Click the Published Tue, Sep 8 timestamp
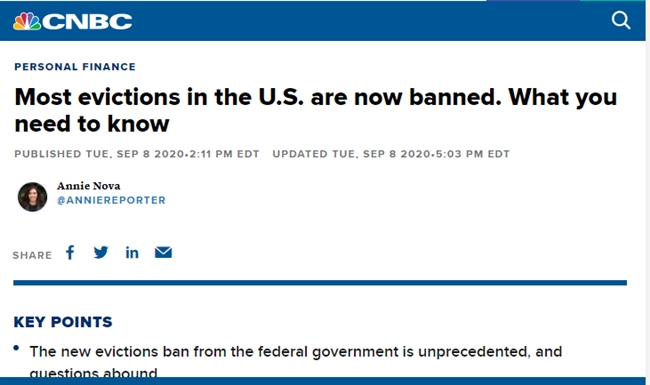The height and width of the screenshot is (385, 650). click(x=137, y=154)
